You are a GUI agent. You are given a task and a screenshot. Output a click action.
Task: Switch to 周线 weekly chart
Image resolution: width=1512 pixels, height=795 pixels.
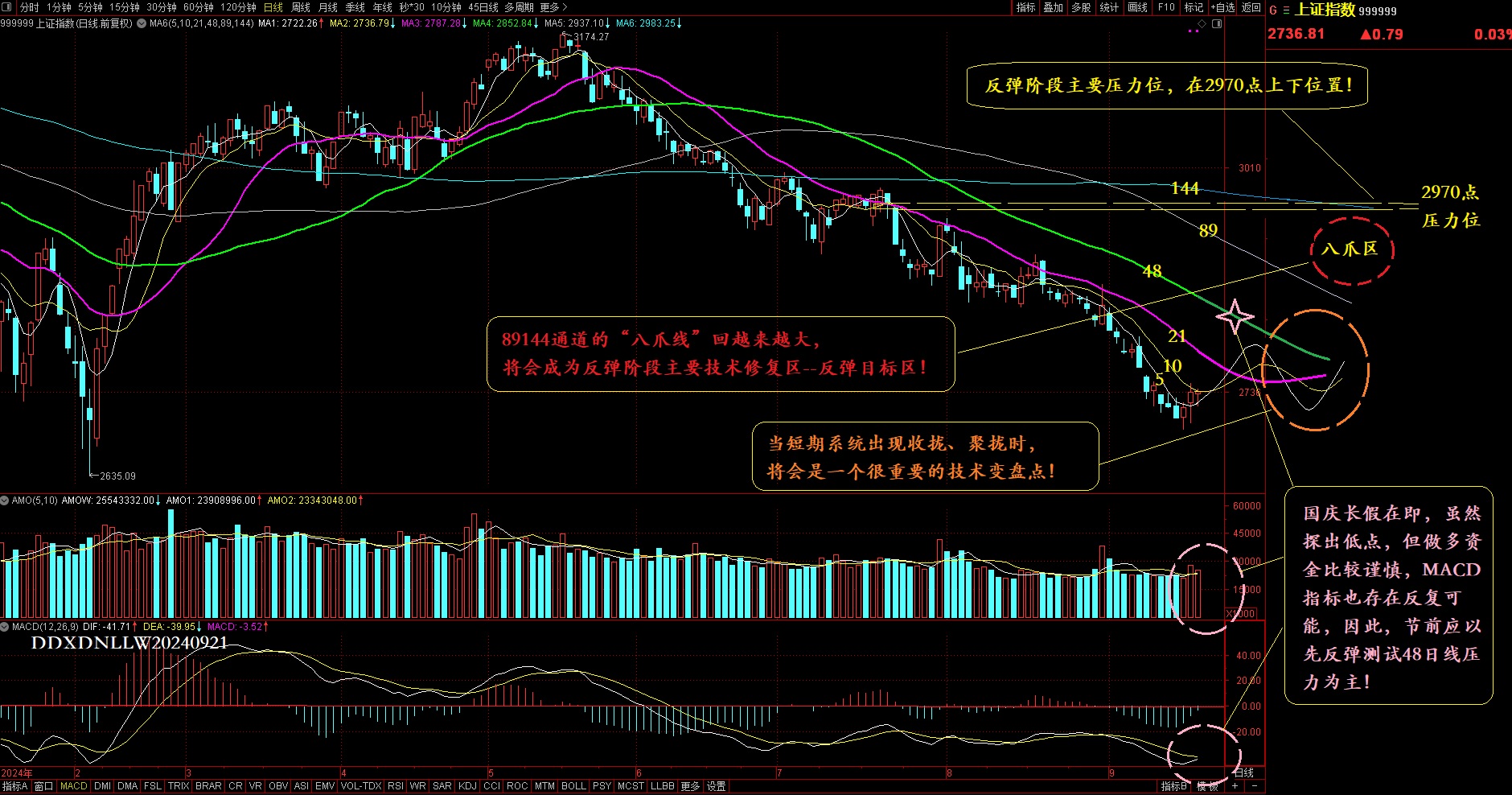[x=301, y=7]
